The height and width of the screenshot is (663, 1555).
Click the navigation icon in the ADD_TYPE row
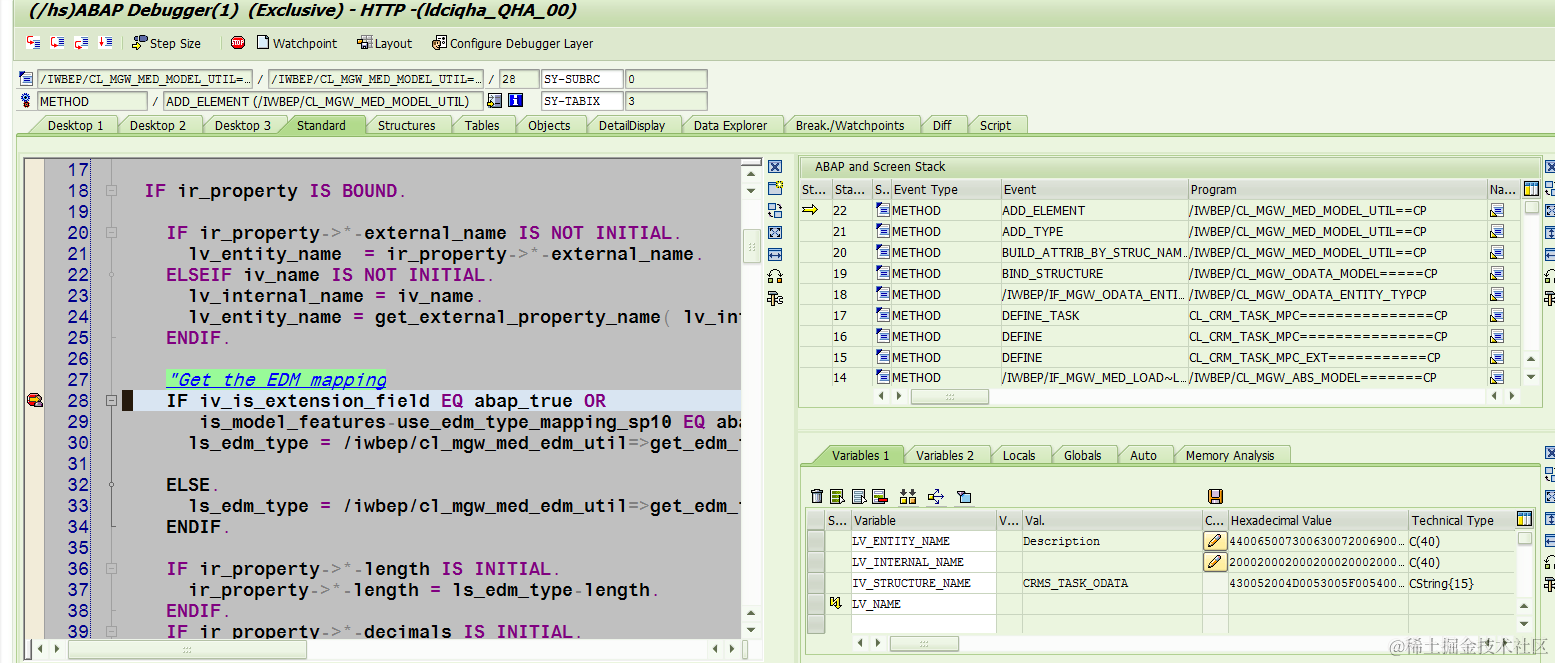tap(1497, 231)
